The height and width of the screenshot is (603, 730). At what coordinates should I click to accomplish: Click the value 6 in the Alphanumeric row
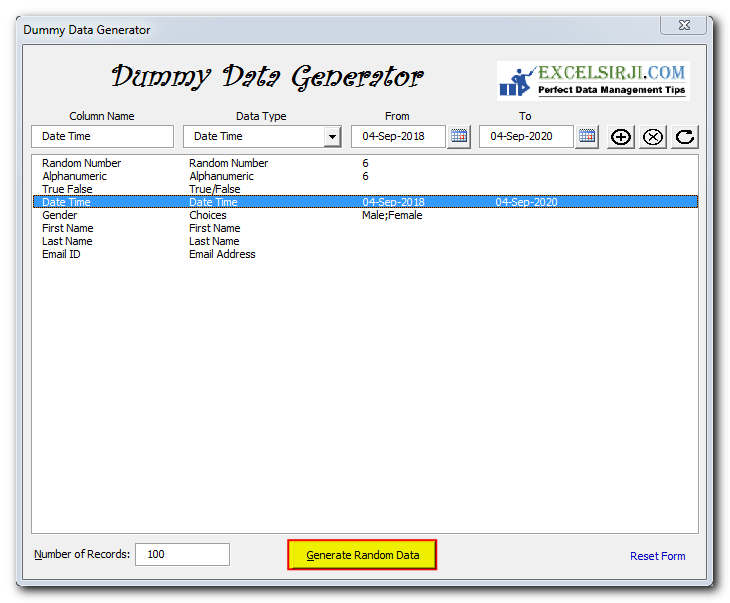click(365, 176)
